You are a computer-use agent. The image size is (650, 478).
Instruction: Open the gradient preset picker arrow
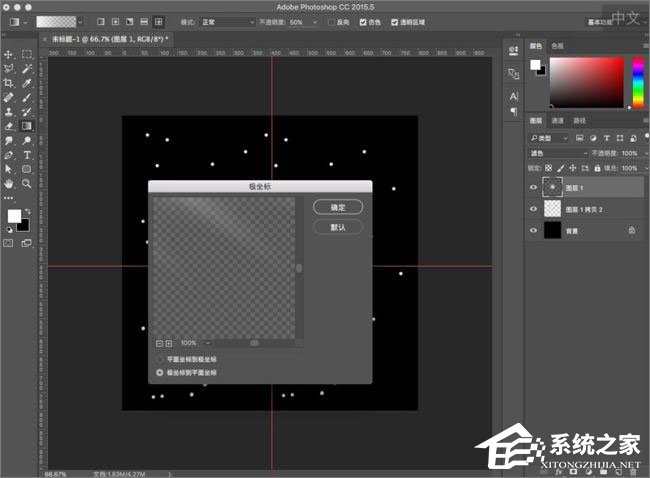[80, 22]
